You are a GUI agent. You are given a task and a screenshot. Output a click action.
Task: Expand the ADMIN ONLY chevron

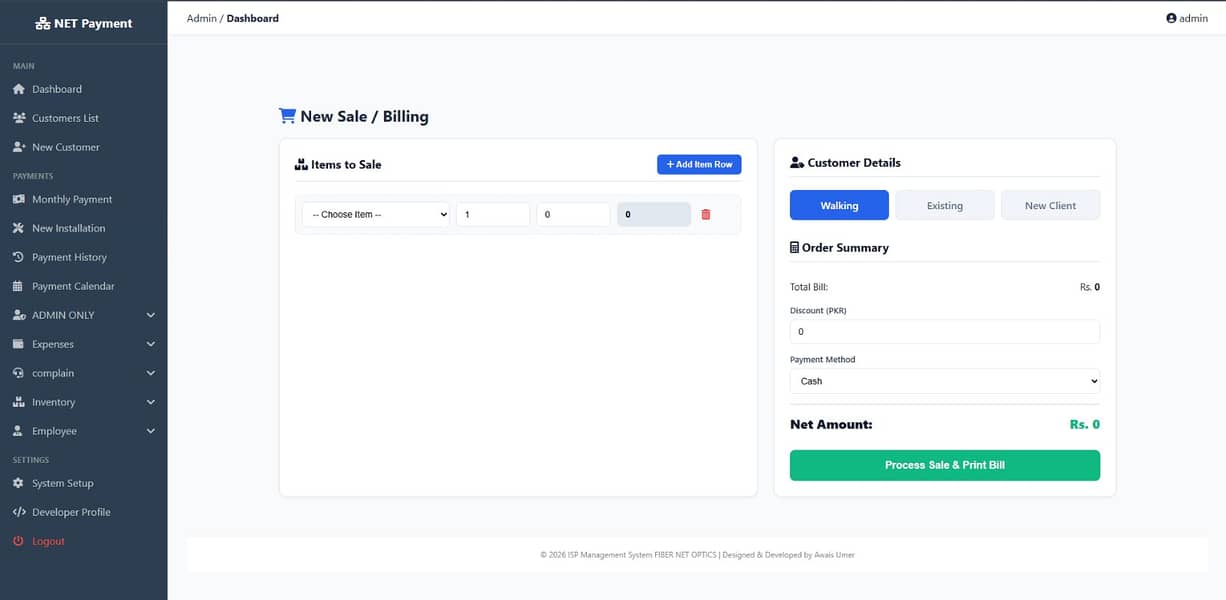[x=151, y=315]
